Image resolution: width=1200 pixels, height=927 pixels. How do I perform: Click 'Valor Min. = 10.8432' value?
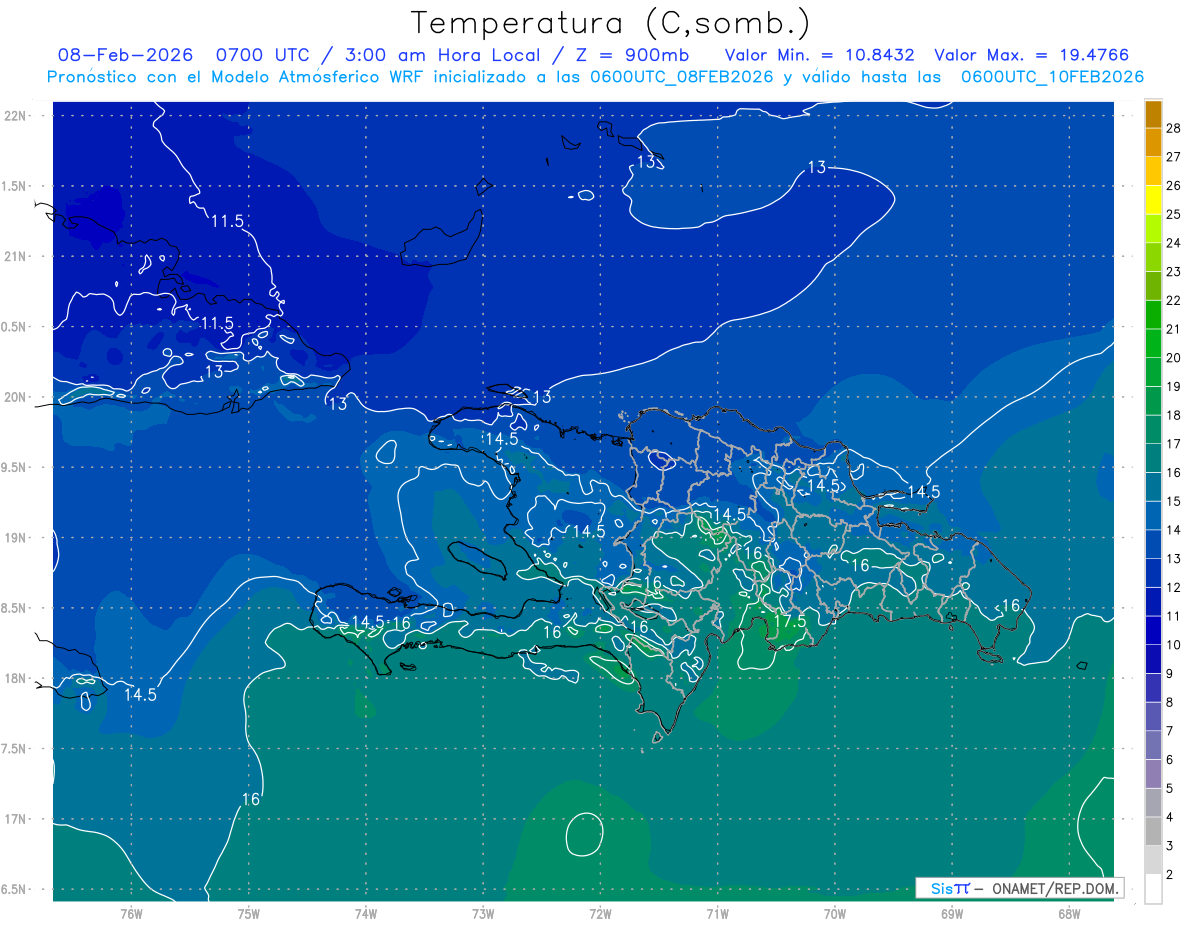point(820,56)
